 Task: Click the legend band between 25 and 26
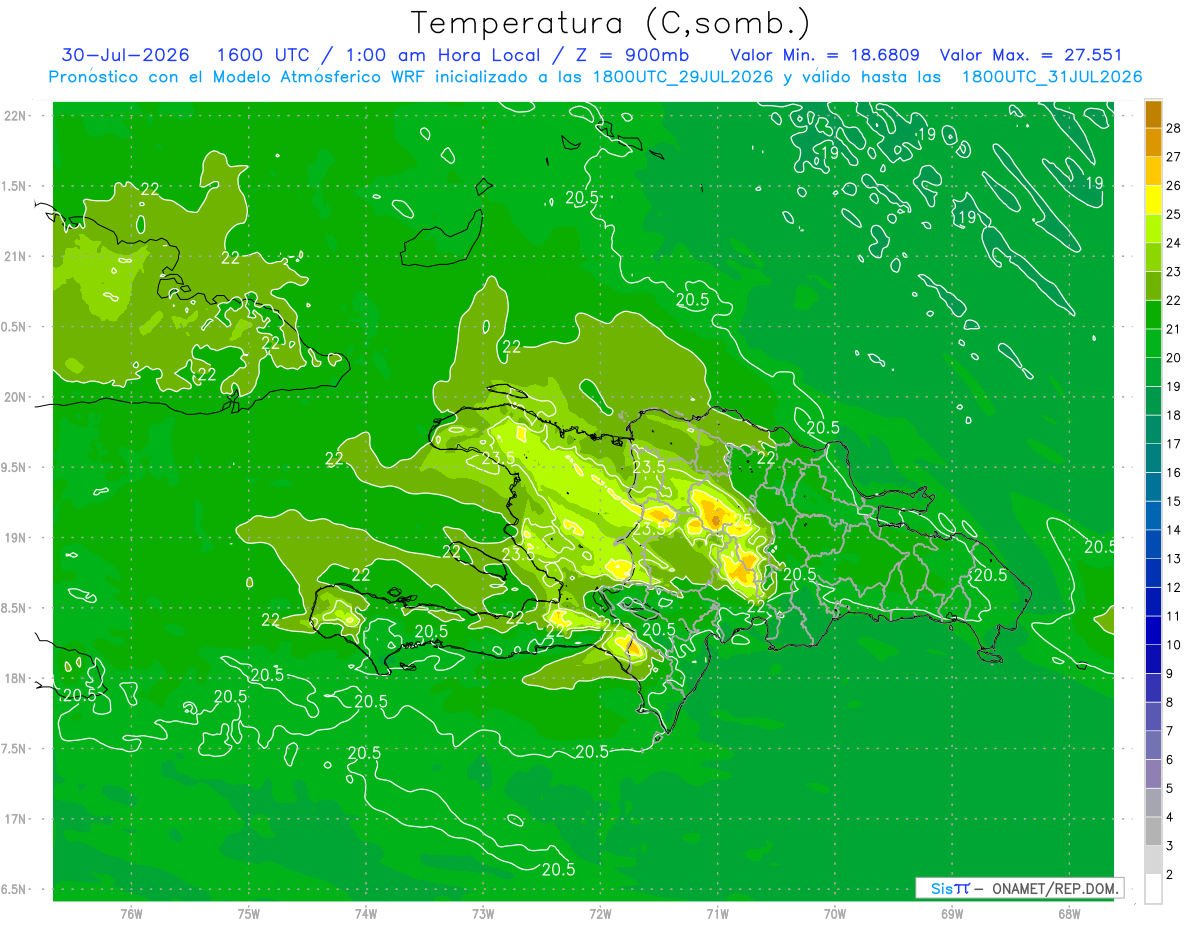(1153, 199)
